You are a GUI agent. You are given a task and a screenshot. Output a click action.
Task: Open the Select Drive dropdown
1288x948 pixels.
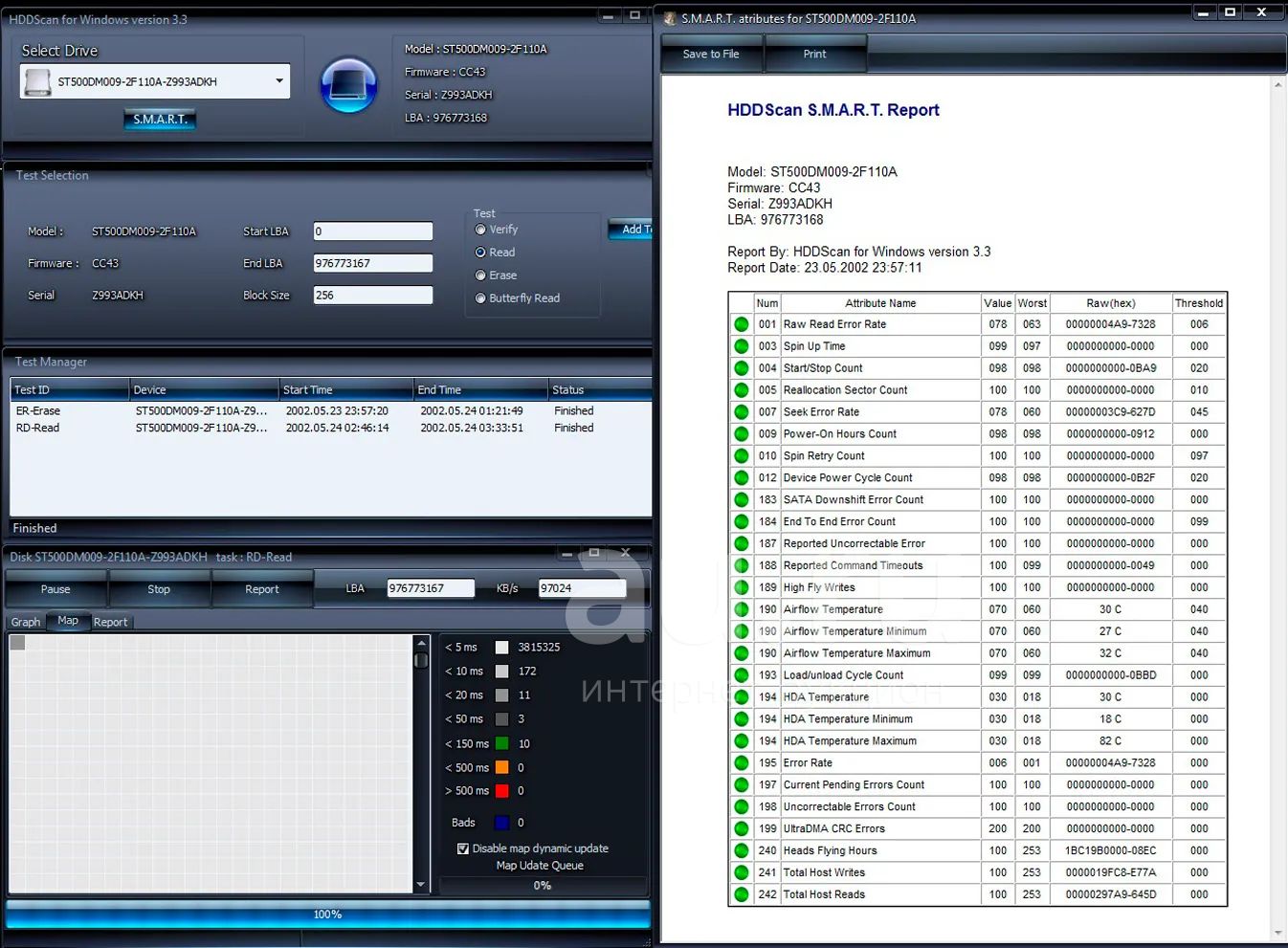tap(278, 81)
